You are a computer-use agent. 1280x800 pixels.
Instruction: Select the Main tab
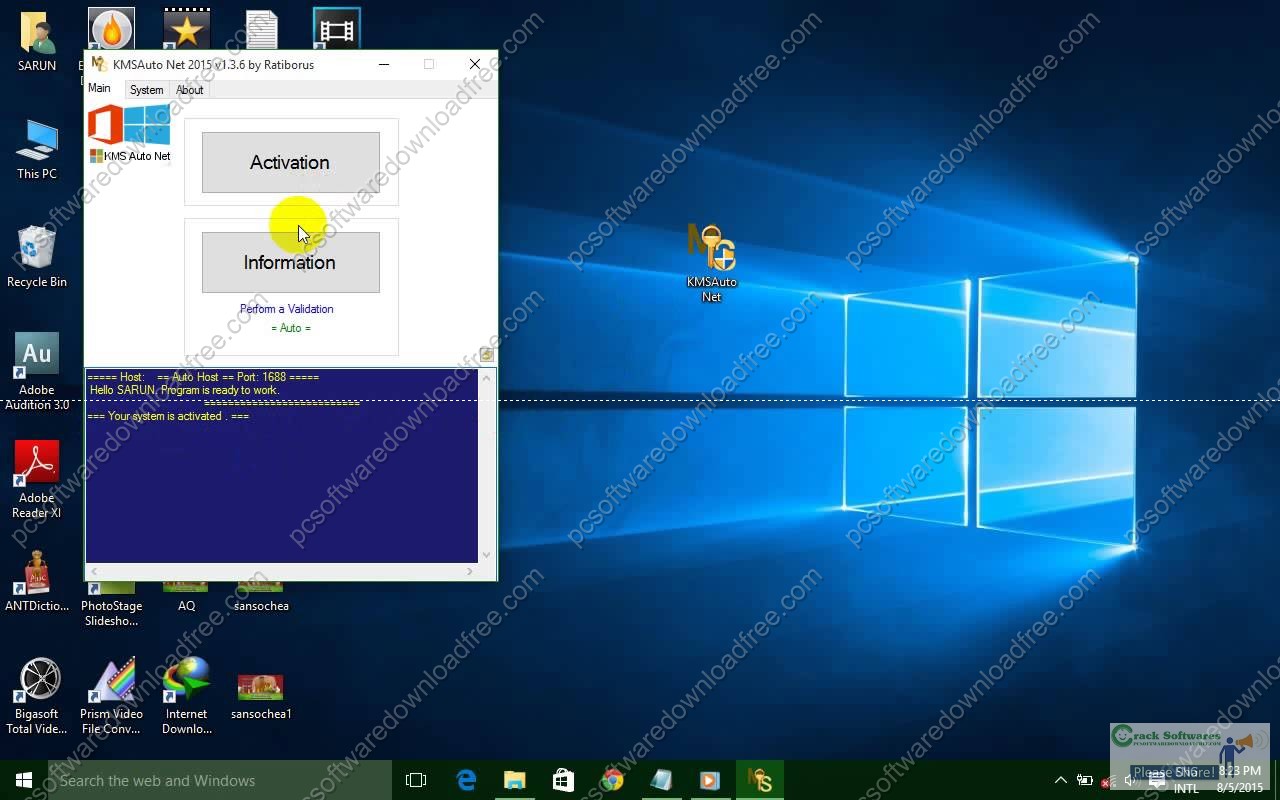(99, 88)
